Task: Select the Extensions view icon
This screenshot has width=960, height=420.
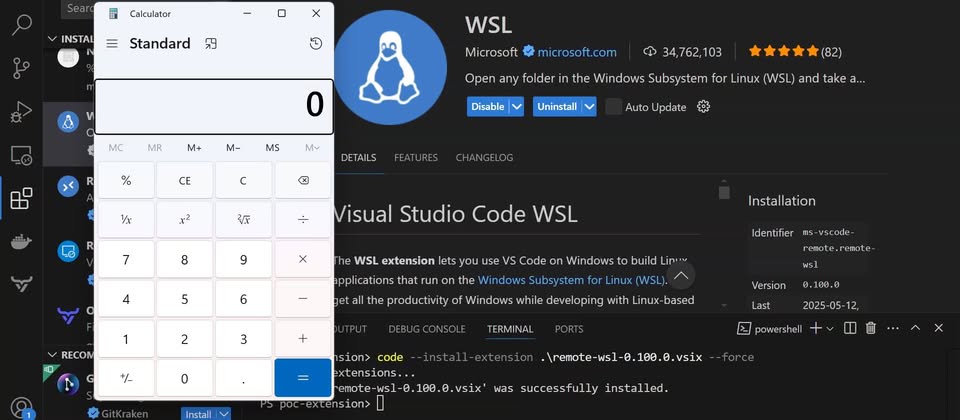Action: pyautogui.click(x=21, y=198)
